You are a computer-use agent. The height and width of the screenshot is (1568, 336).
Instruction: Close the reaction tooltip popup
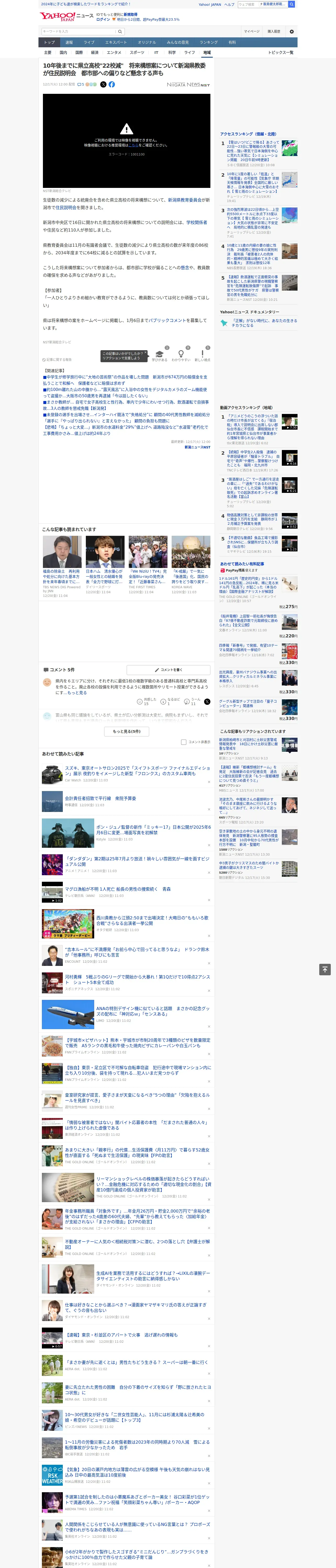tap(146, 353)
